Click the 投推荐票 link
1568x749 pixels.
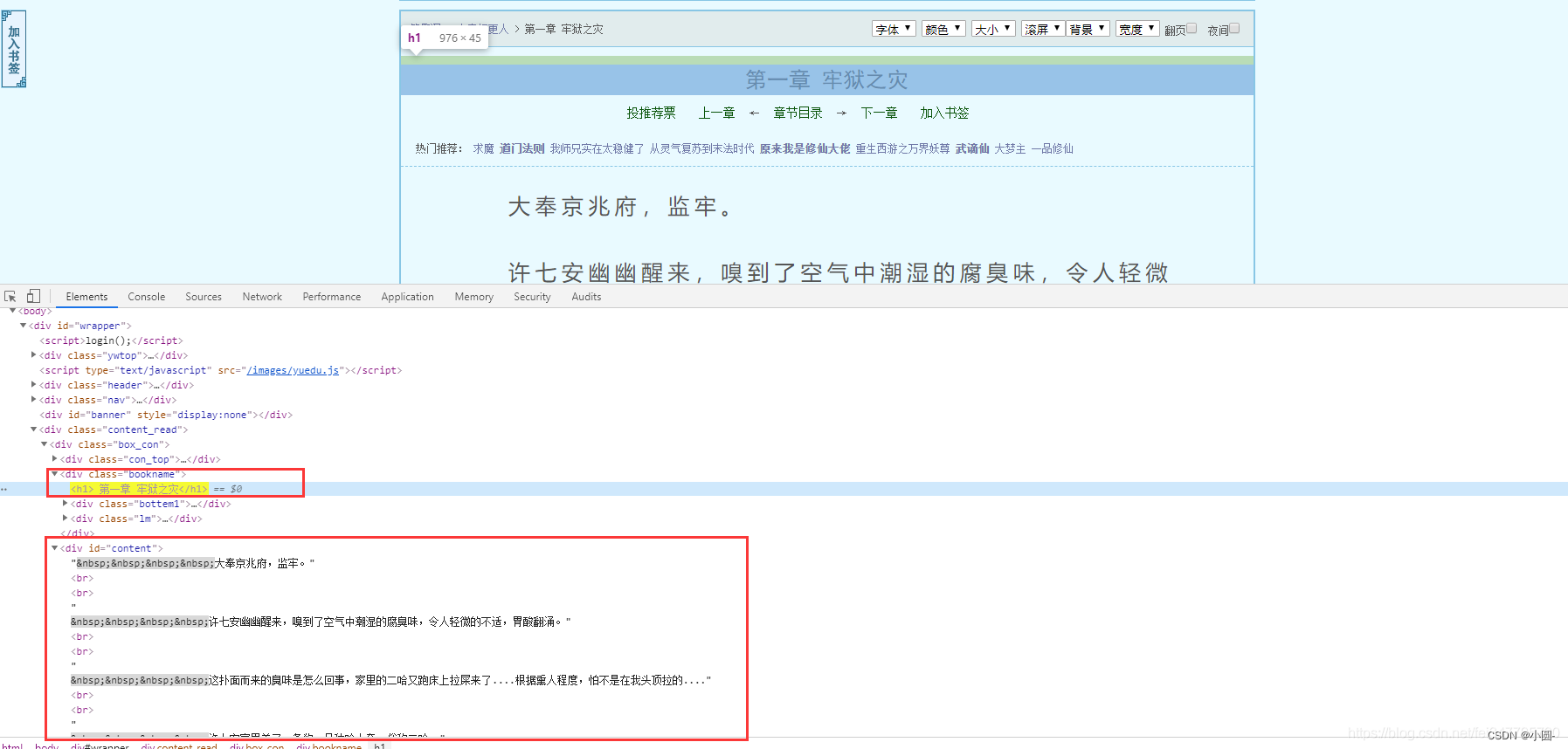coord(651,113)
